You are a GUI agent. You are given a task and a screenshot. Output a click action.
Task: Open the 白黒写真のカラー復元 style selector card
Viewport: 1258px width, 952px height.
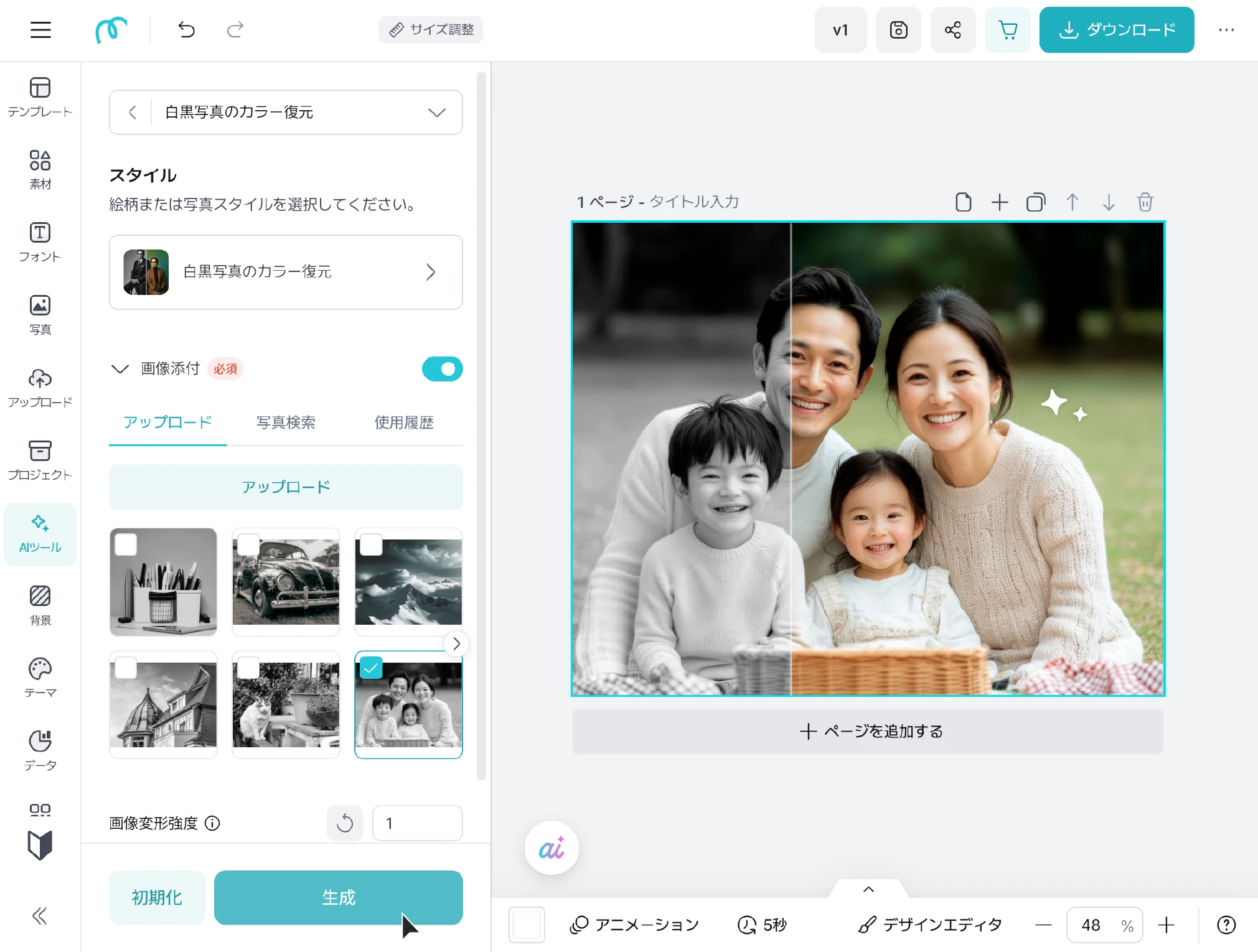(x=286, y=272)
